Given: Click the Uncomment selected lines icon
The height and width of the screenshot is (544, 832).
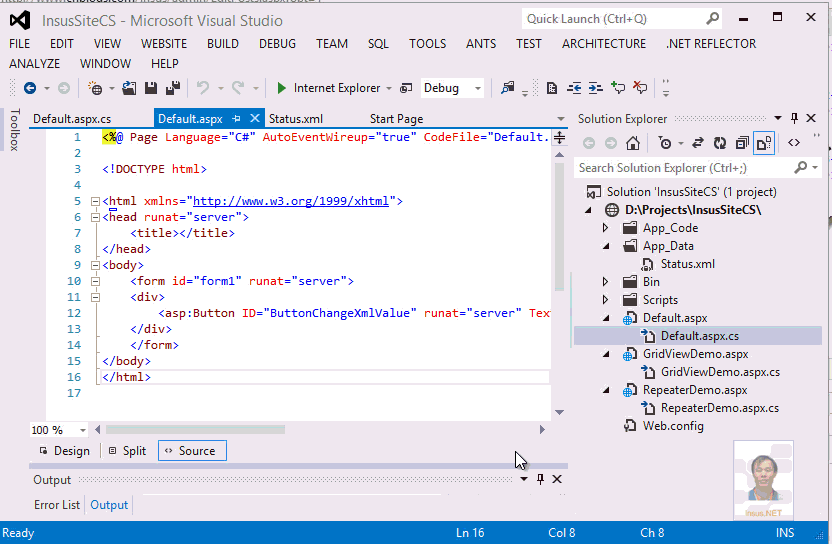Looking at the screenshot, I should (x=640, y=88).
